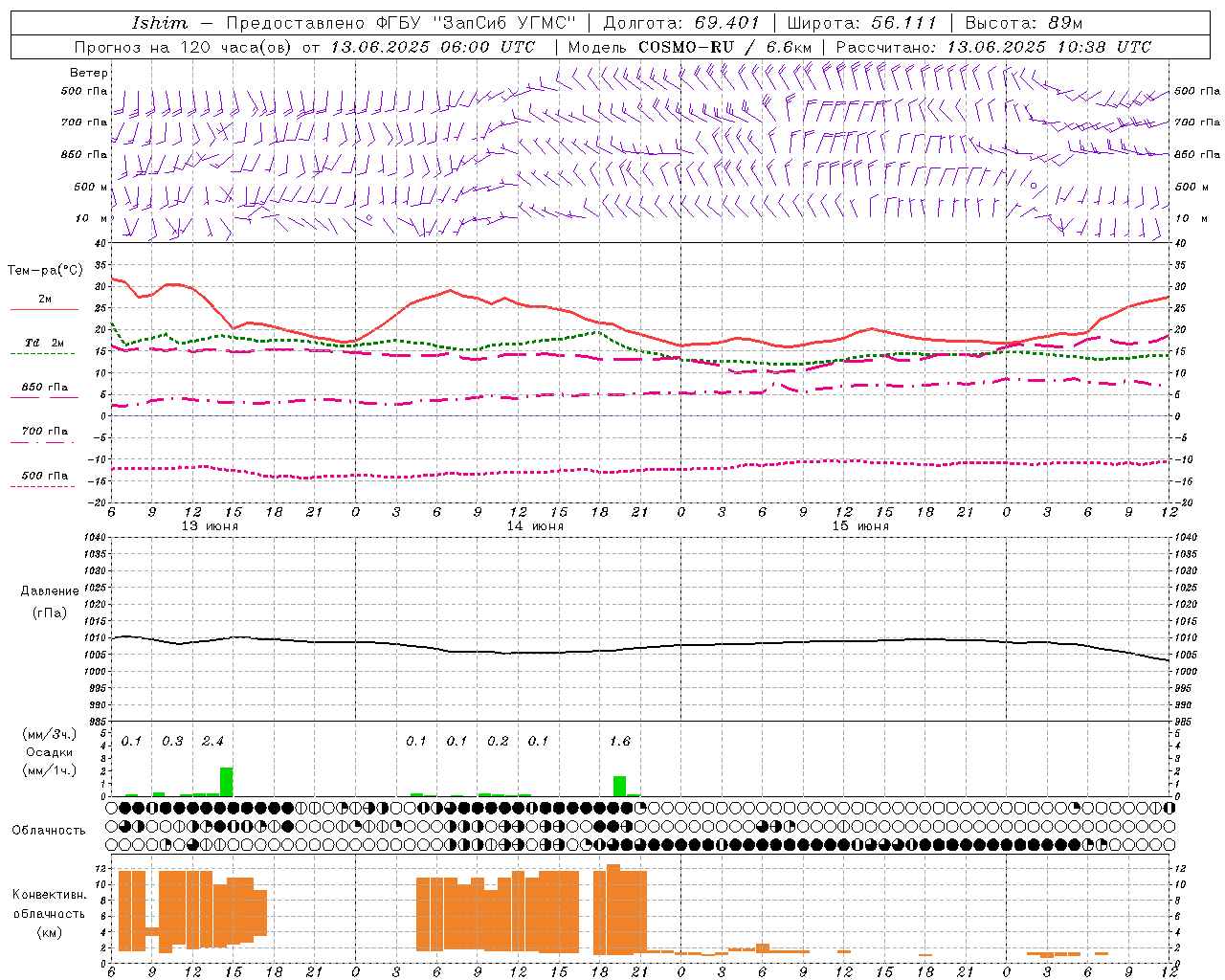Click the '0.2' precipitation value
Viewport: 1225px width, 980px height.
[x=498, y=742]
